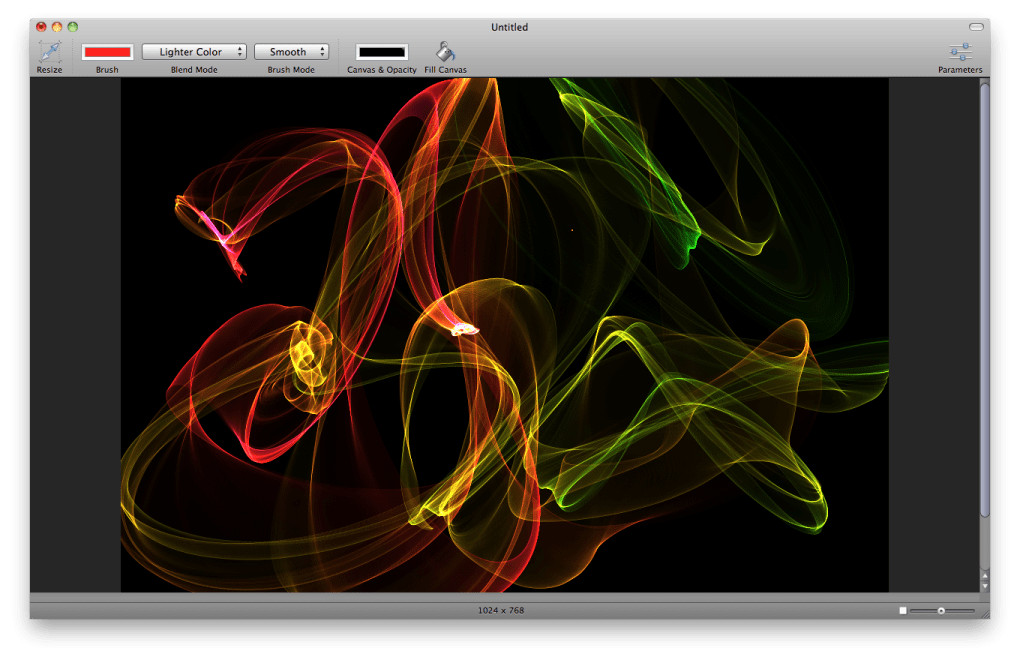Click the scrollbar up arrow
The image size is (1020, 660).
985,575
